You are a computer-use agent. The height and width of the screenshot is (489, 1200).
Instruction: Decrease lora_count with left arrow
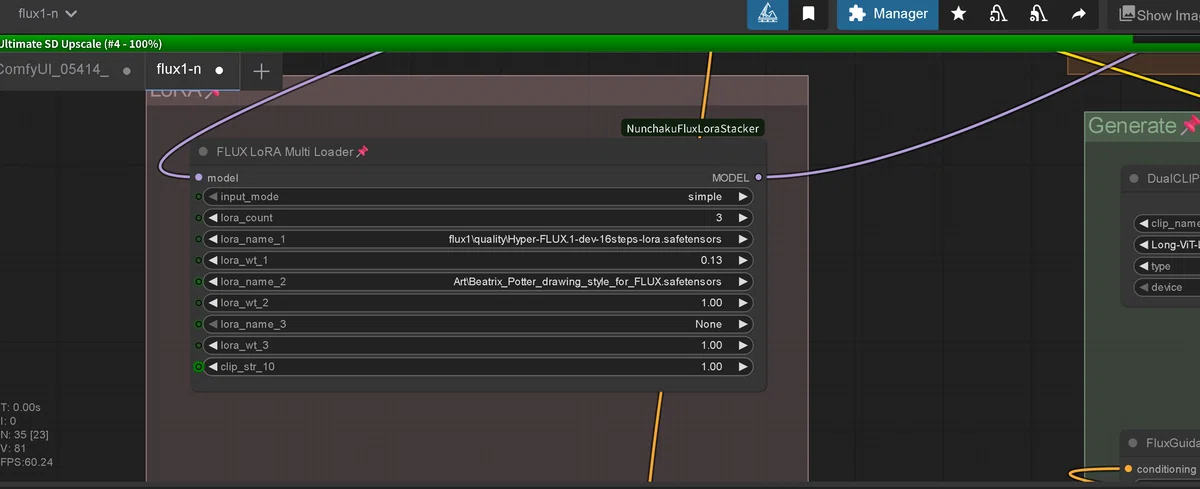[x=212, y=218]
